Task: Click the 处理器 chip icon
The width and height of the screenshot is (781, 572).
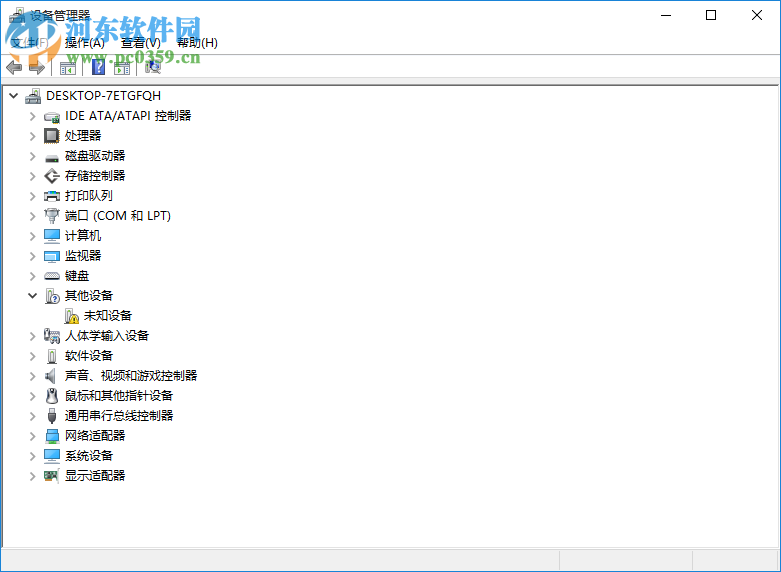Action: pos(52,136)
